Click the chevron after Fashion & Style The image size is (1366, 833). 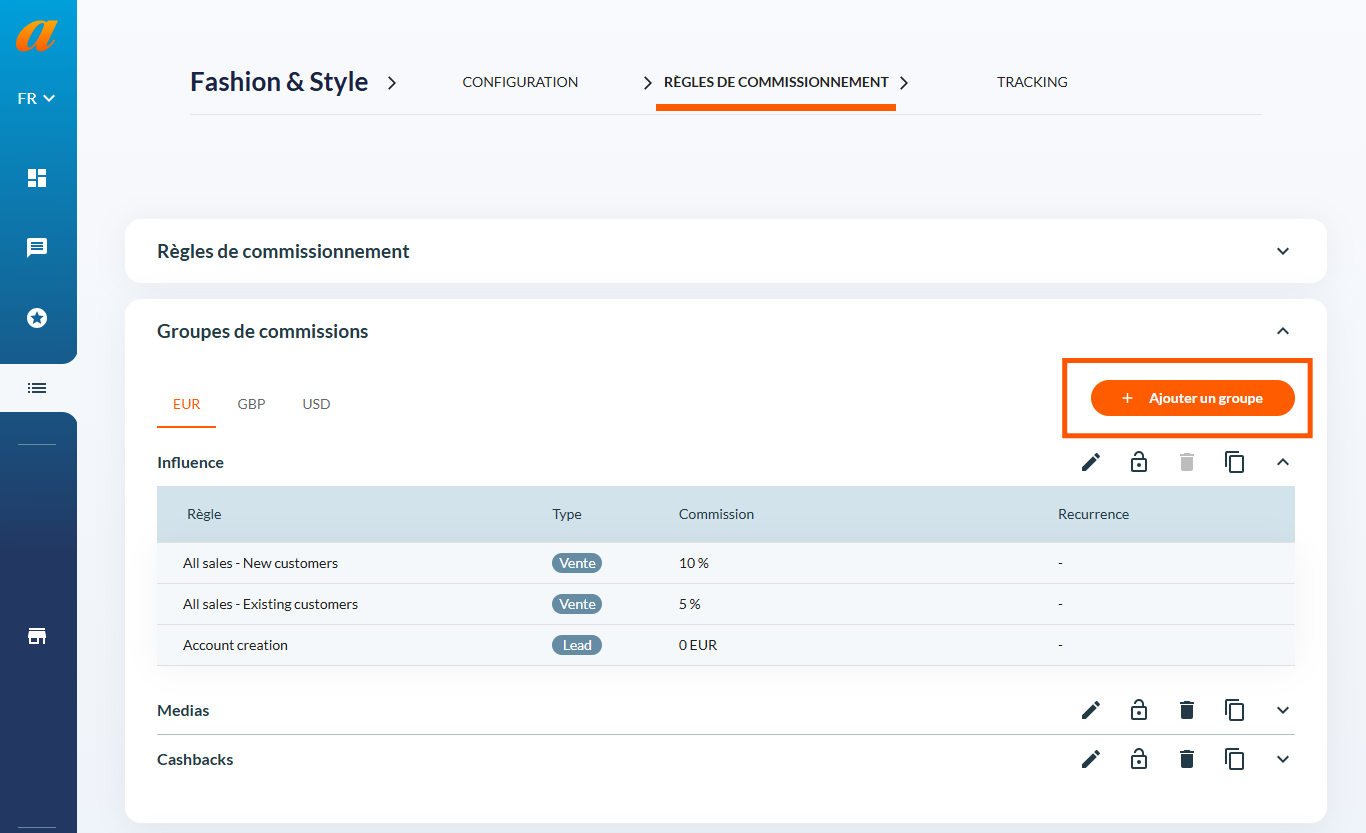pos(392,82)
